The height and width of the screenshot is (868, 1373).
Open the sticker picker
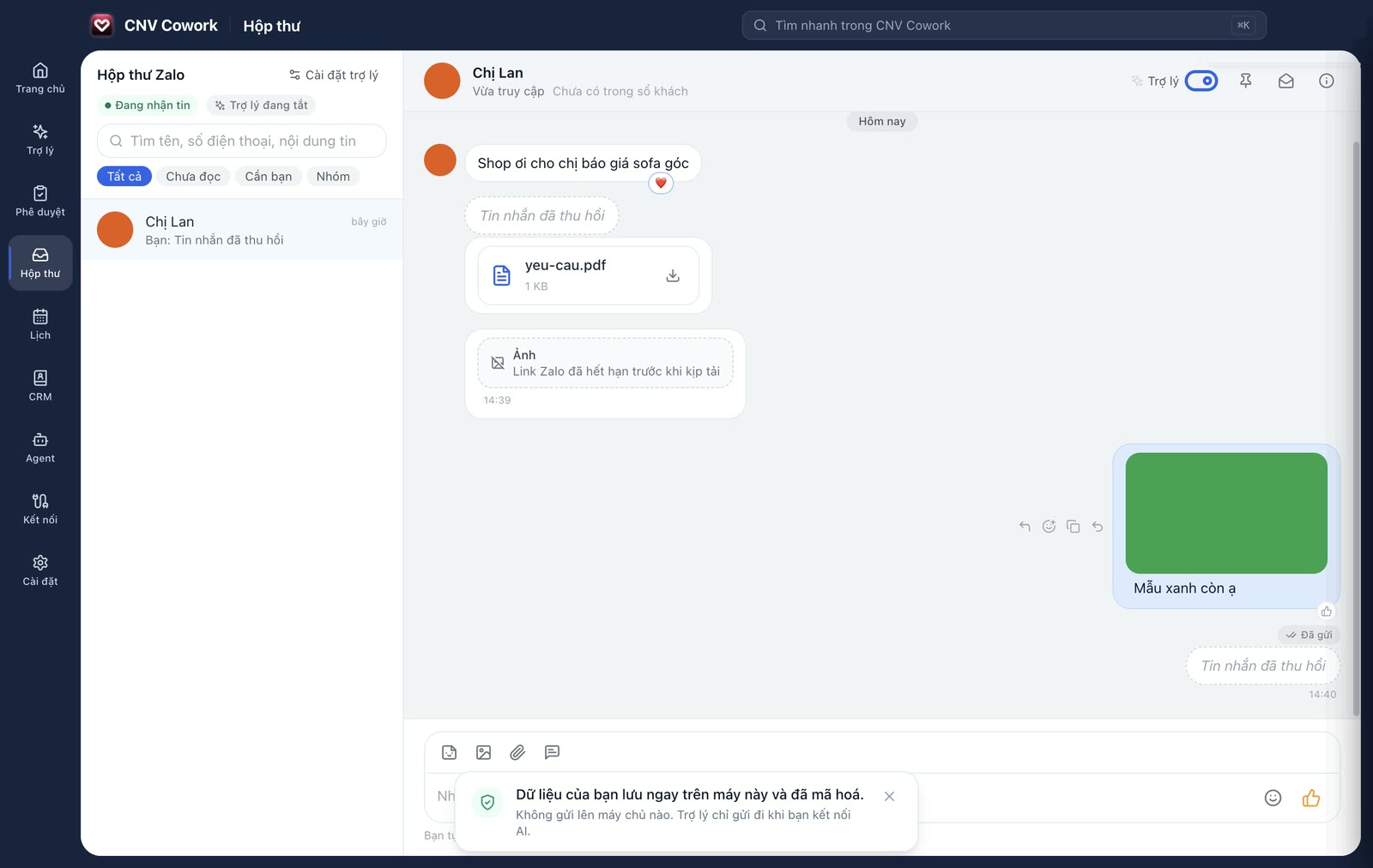450,752
